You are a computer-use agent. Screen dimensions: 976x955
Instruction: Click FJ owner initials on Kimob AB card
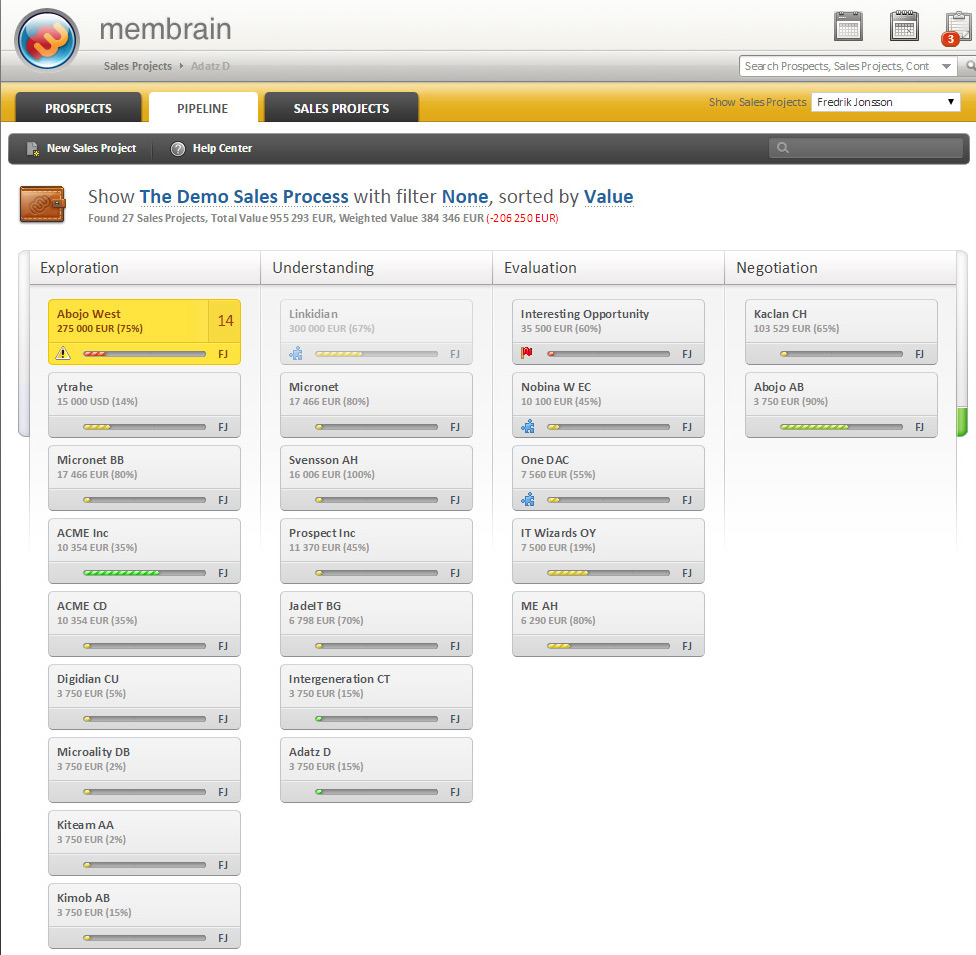point(223,938)
